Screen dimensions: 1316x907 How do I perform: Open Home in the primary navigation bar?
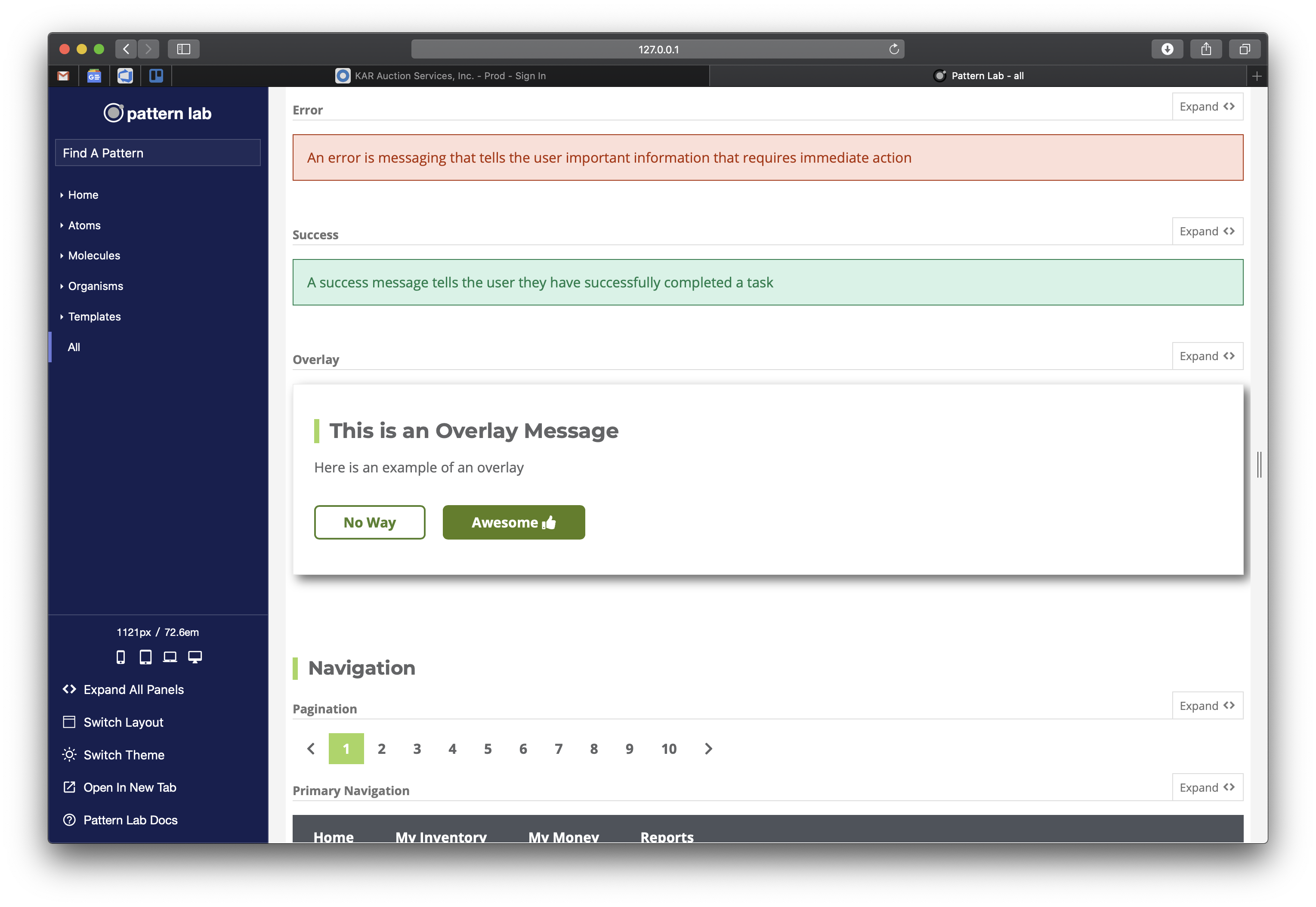[334, 836]
